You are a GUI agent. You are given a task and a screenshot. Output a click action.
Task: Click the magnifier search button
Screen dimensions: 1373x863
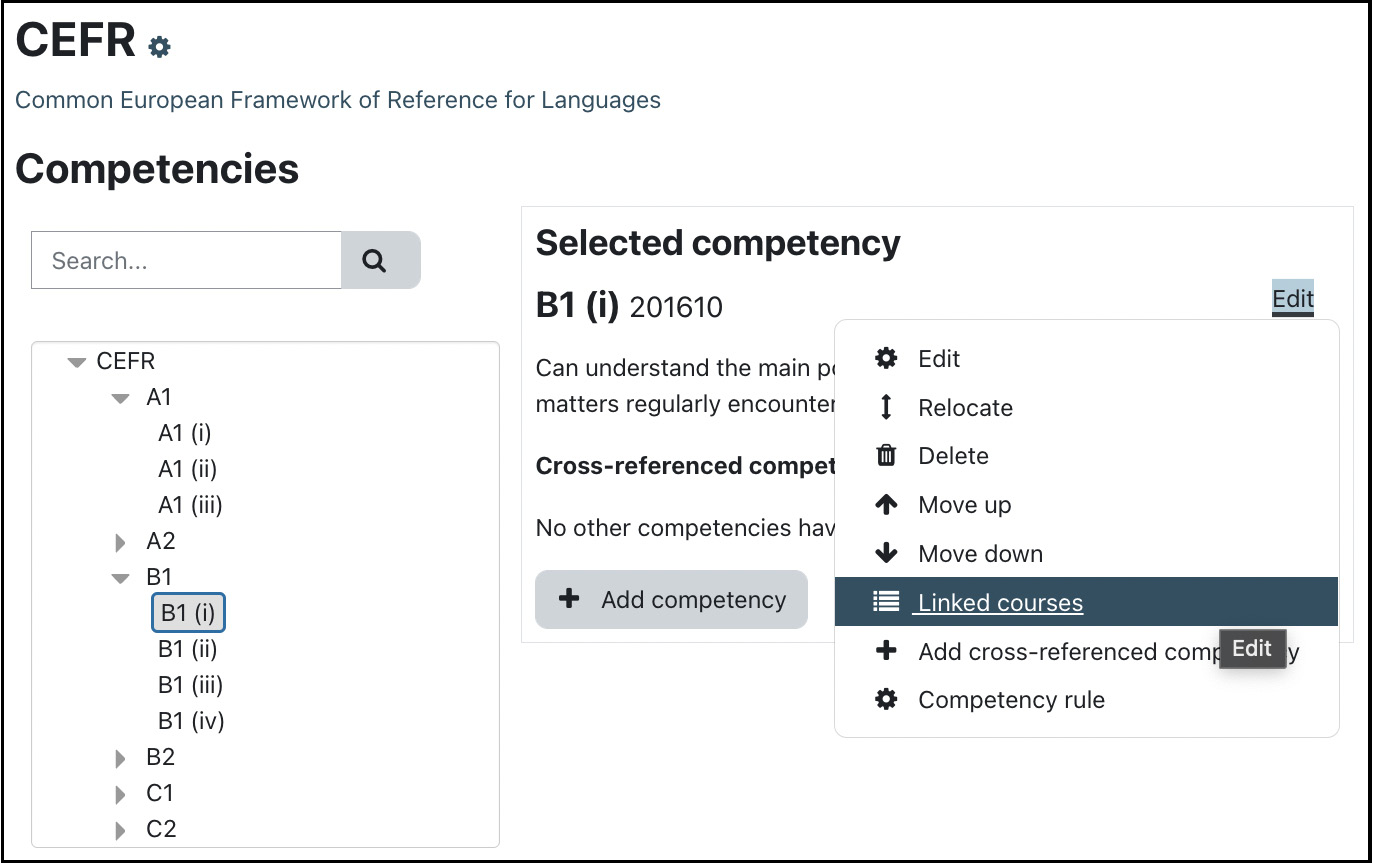380,261
